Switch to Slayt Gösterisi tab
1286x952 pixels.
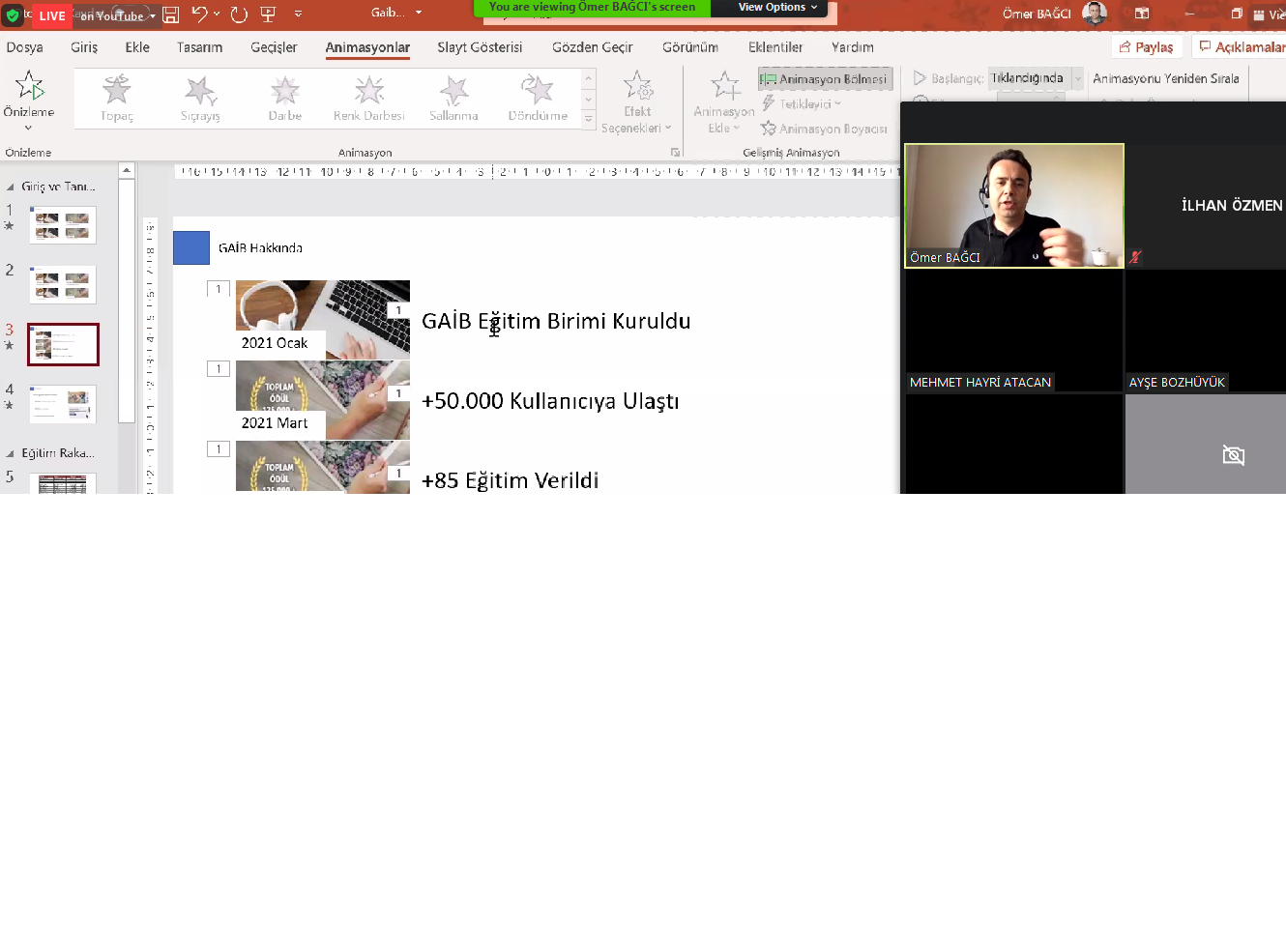480,47
